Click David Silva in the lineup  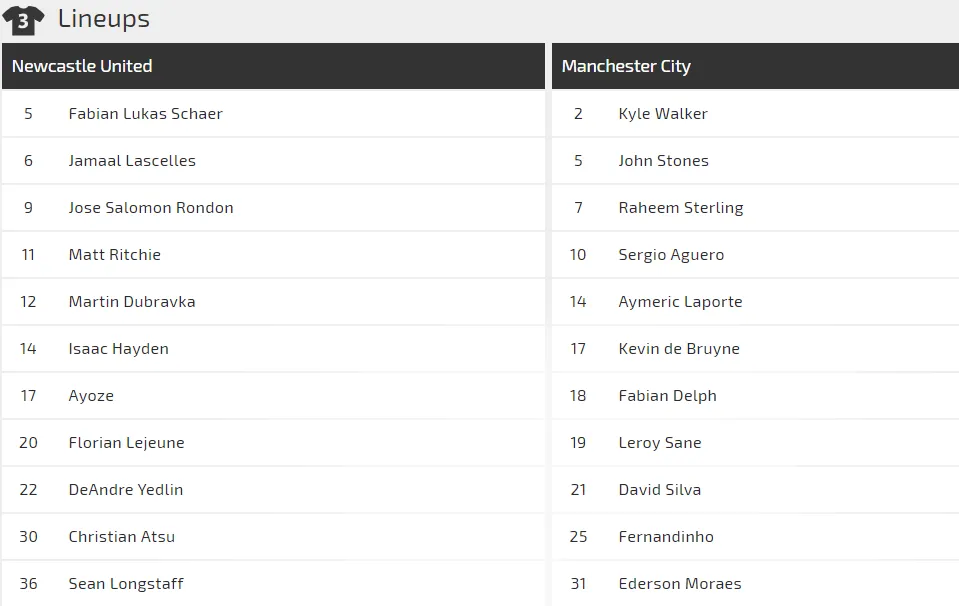[660, 490]
